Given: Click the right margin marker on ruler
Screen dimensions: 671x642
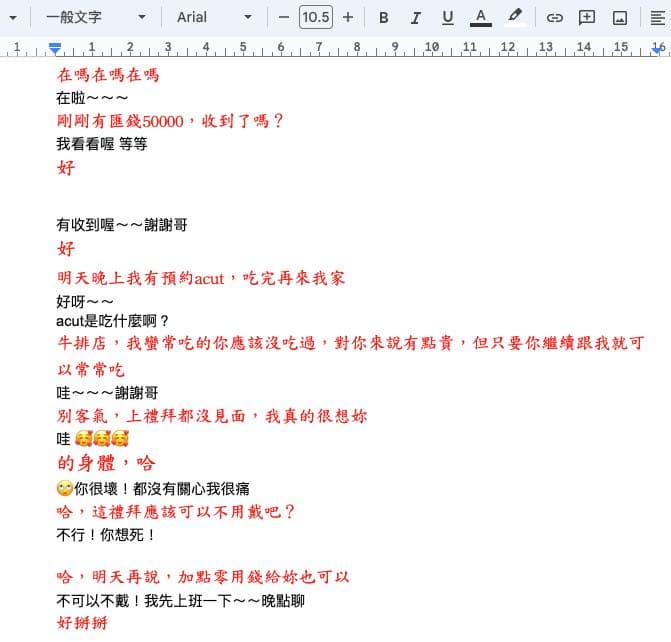Looking at the screenshot, I should pyautogui.click(x=658, y=49).
